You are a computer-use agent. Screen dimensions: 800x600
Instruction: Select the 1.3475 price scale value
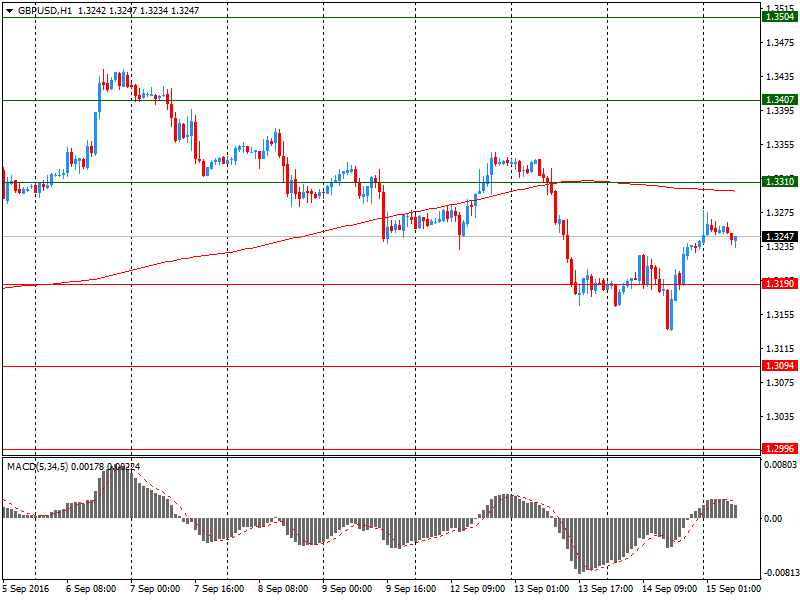(780, 42)
